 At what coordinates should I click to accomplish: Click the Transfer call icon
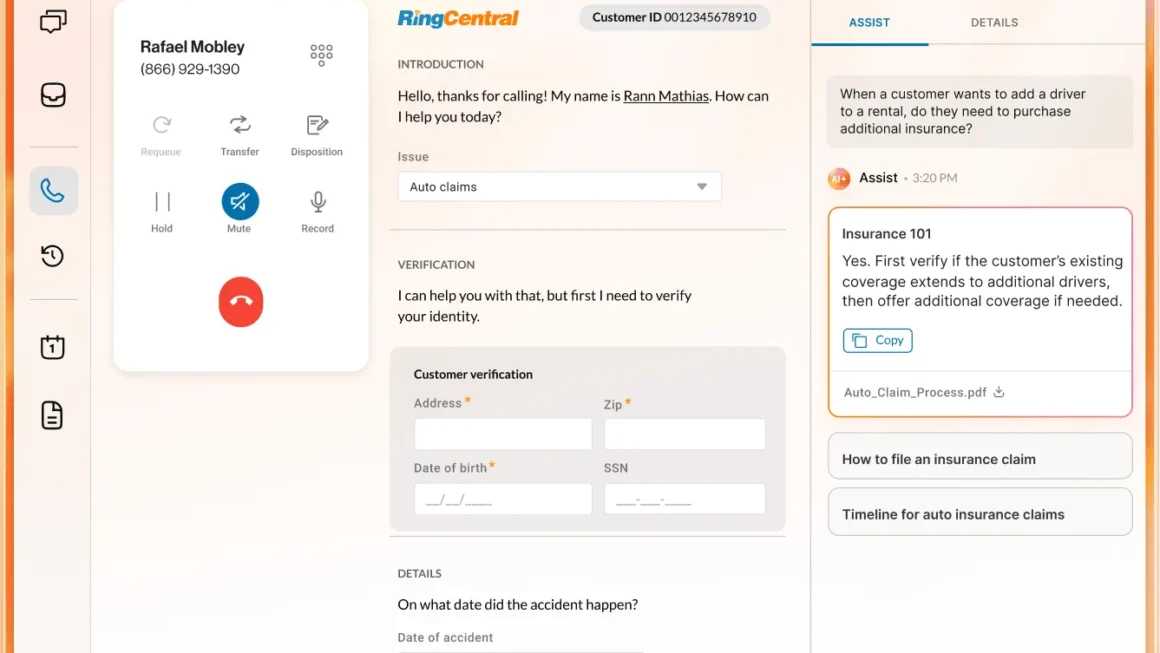click(x=239, y=125)
